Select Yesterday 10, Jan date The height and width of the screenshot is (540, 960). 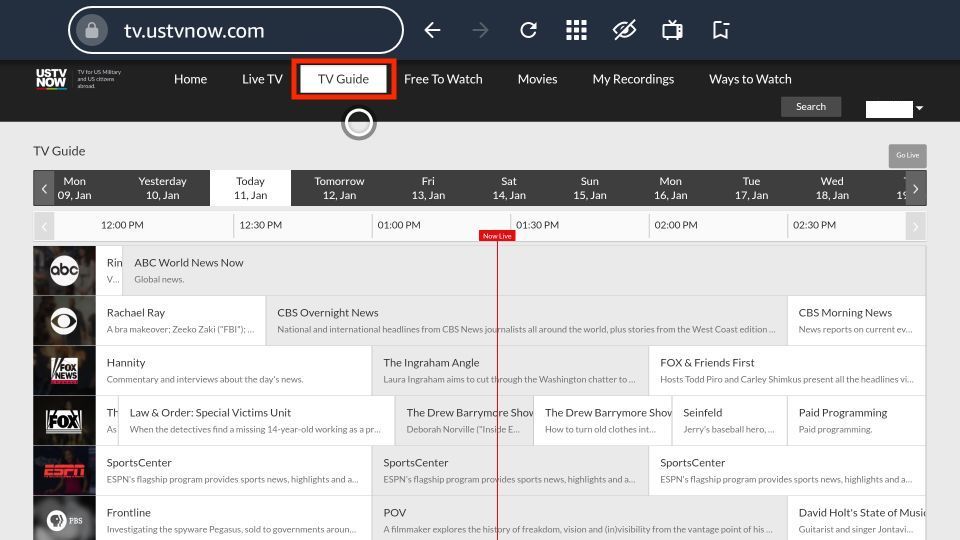[162, 188]
